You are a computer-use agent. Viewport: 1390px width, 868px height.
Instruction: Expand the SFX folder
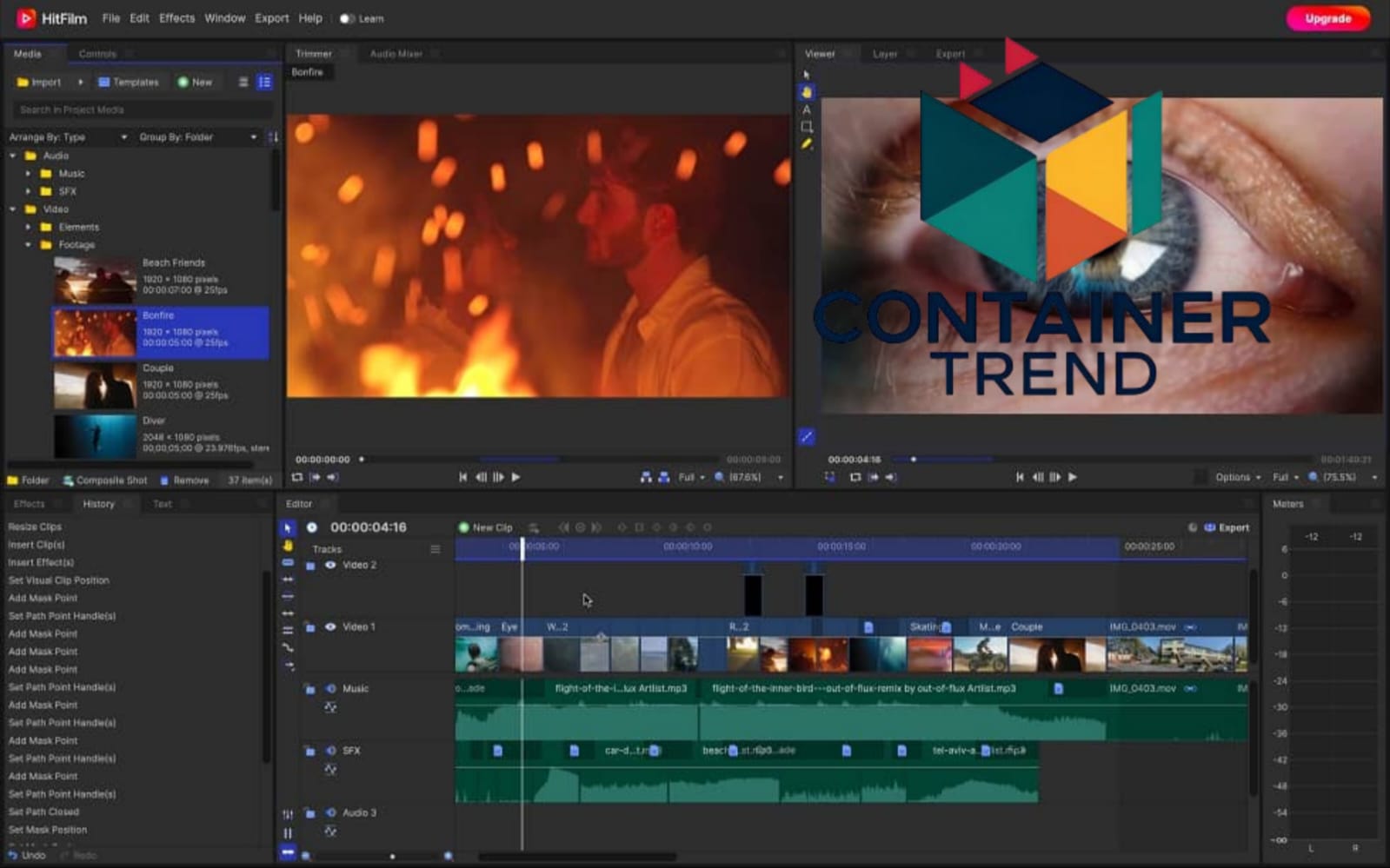(29, 191)
